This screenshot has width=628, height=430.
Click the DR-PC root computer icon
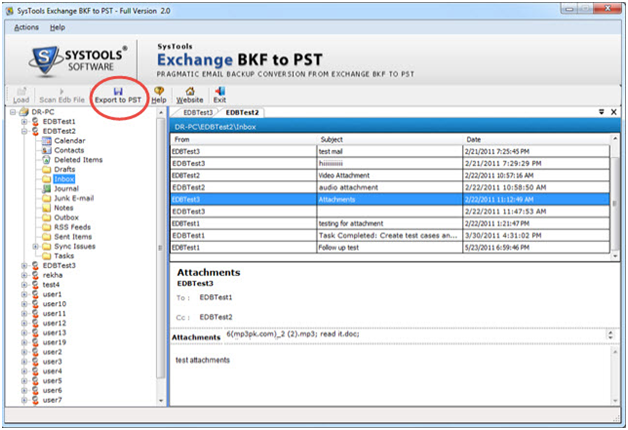[x=24, y=112]
